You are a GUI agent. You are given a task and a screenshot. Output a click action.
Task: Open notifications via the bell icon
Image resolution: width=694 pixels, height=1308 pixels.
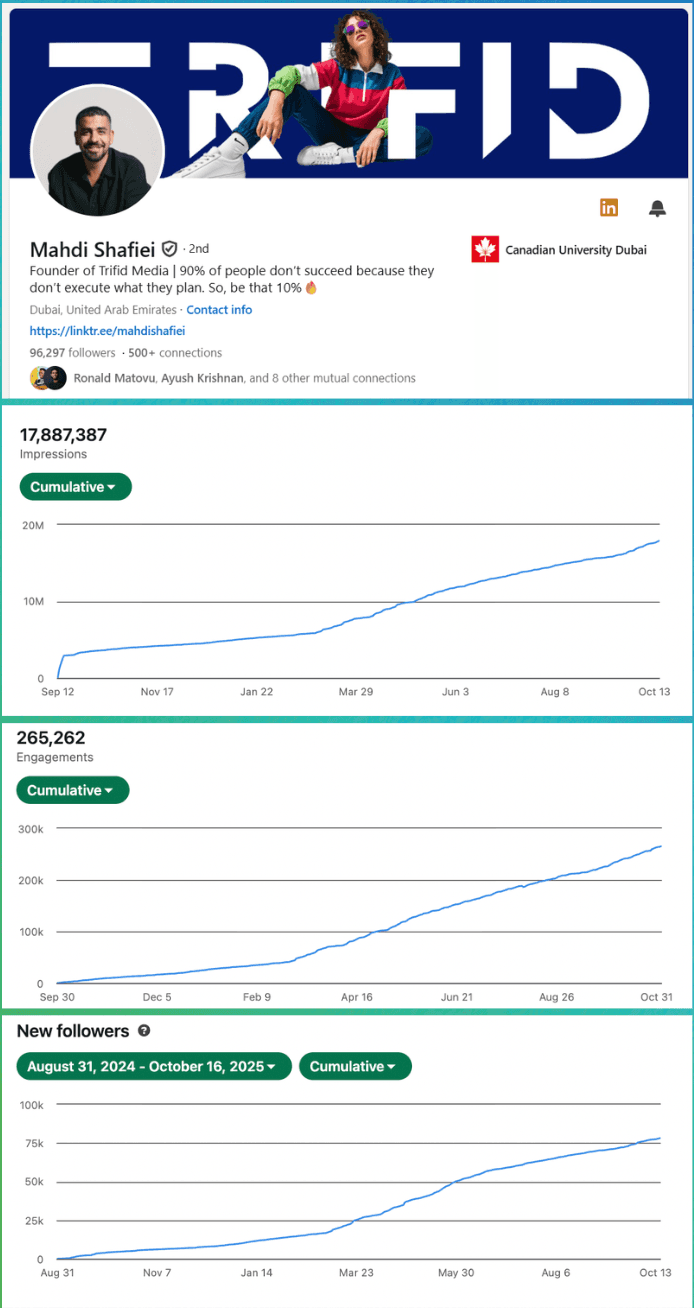(x=656, y=208)
